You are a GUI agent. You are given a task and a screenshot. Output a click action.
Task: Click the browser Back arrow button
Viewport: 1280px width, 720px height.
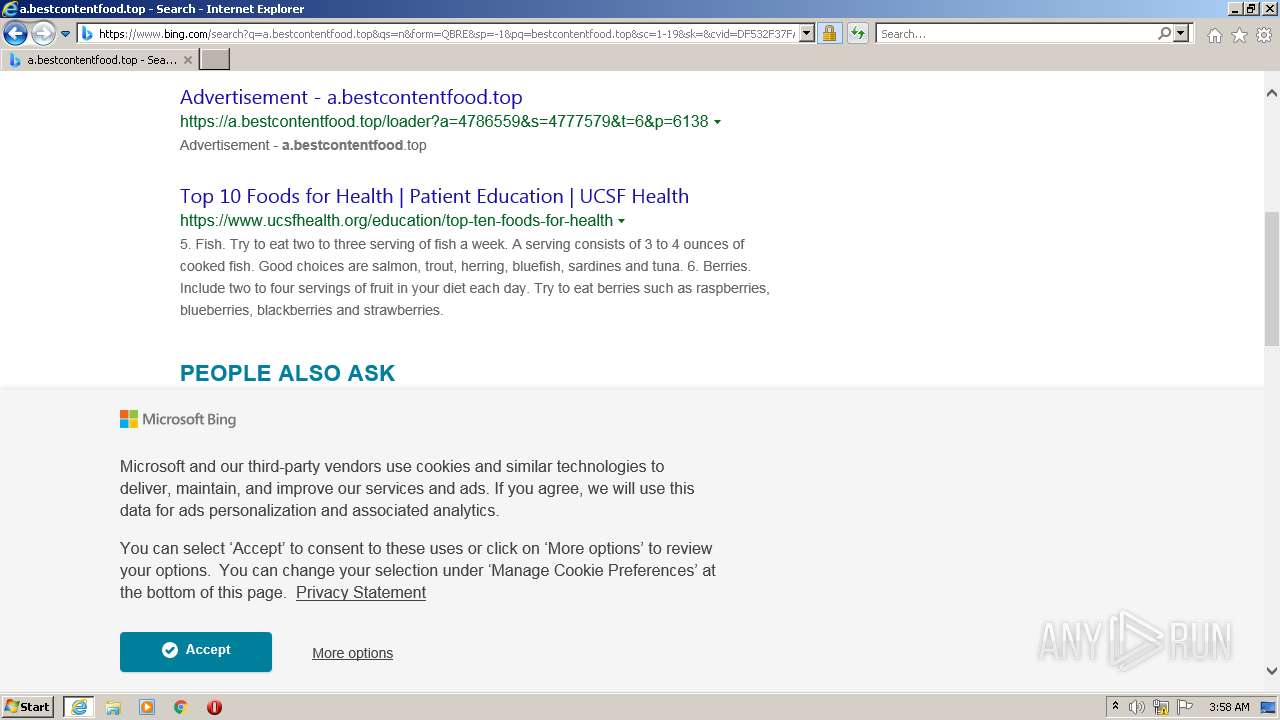point(15,33)
